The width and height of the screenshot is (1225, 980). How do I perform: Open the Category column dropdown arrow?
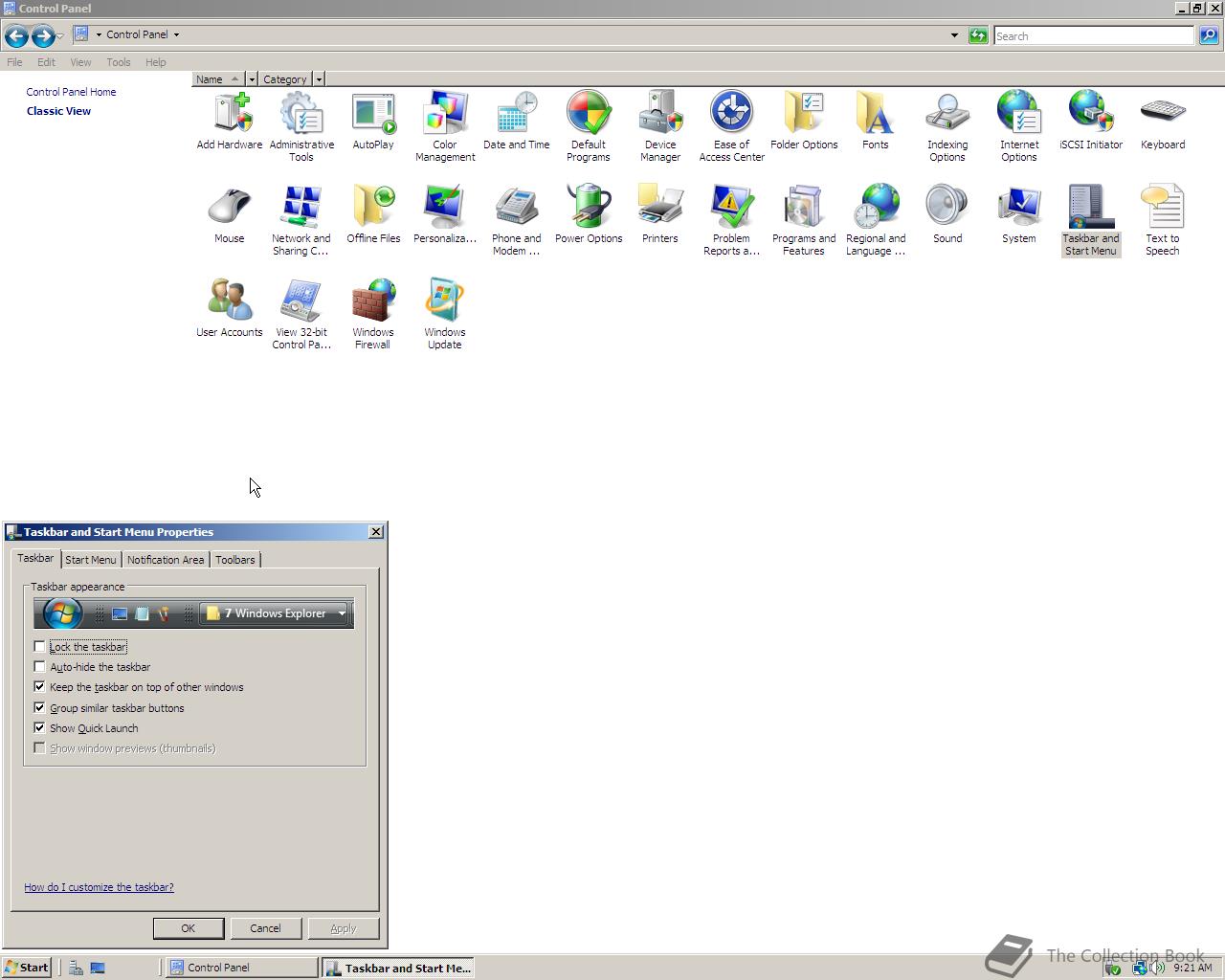[x=319, y=79]
